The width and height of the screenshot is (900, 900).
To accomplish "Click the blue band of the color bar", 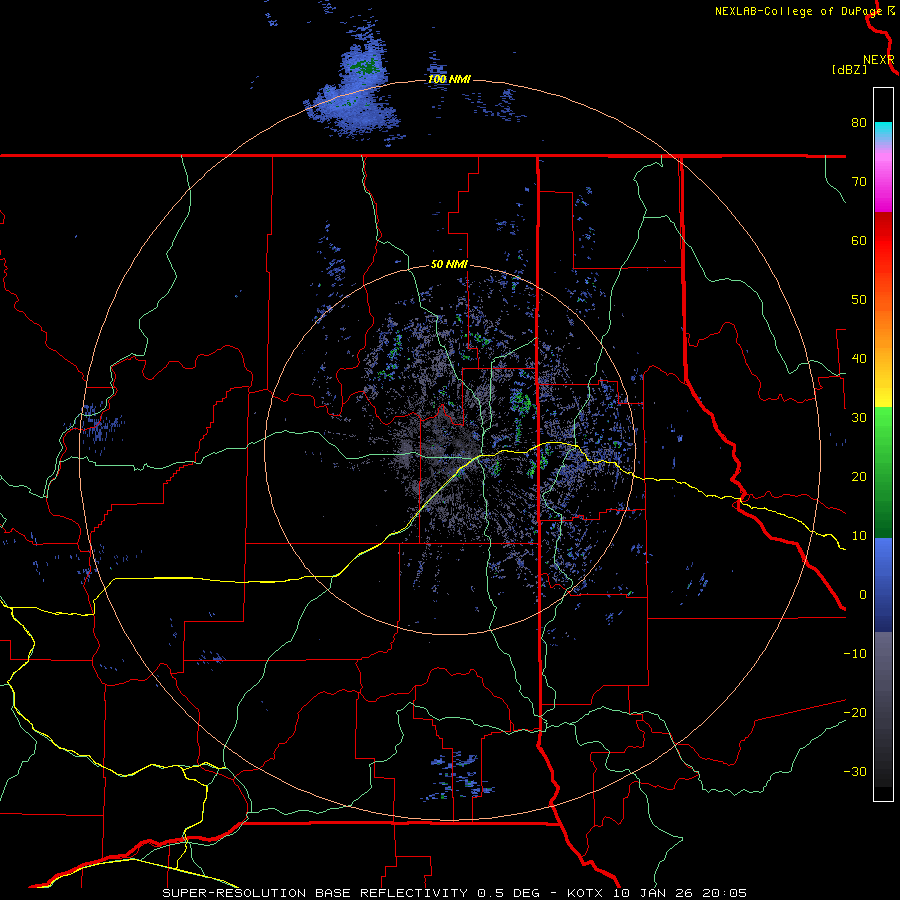I will pos(883,585).
